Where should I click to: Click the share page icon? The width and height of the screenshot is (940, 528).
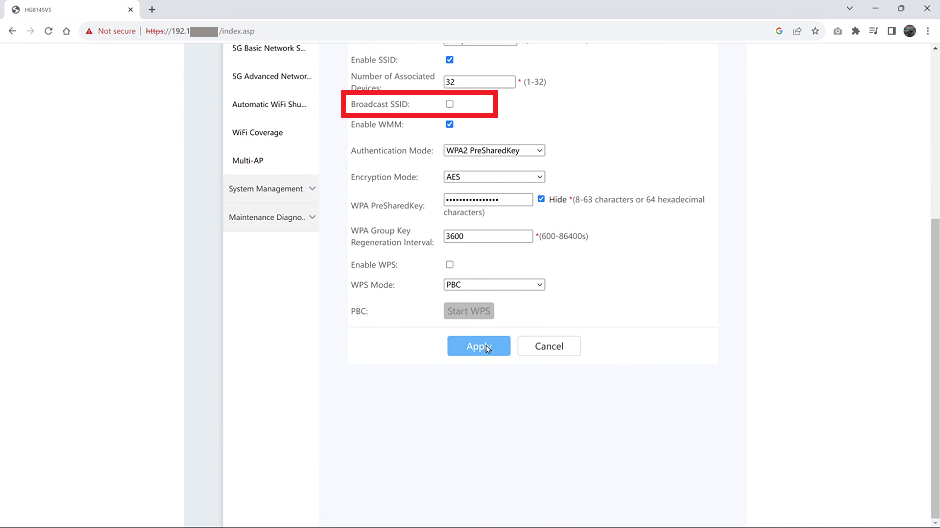[797, 31]
